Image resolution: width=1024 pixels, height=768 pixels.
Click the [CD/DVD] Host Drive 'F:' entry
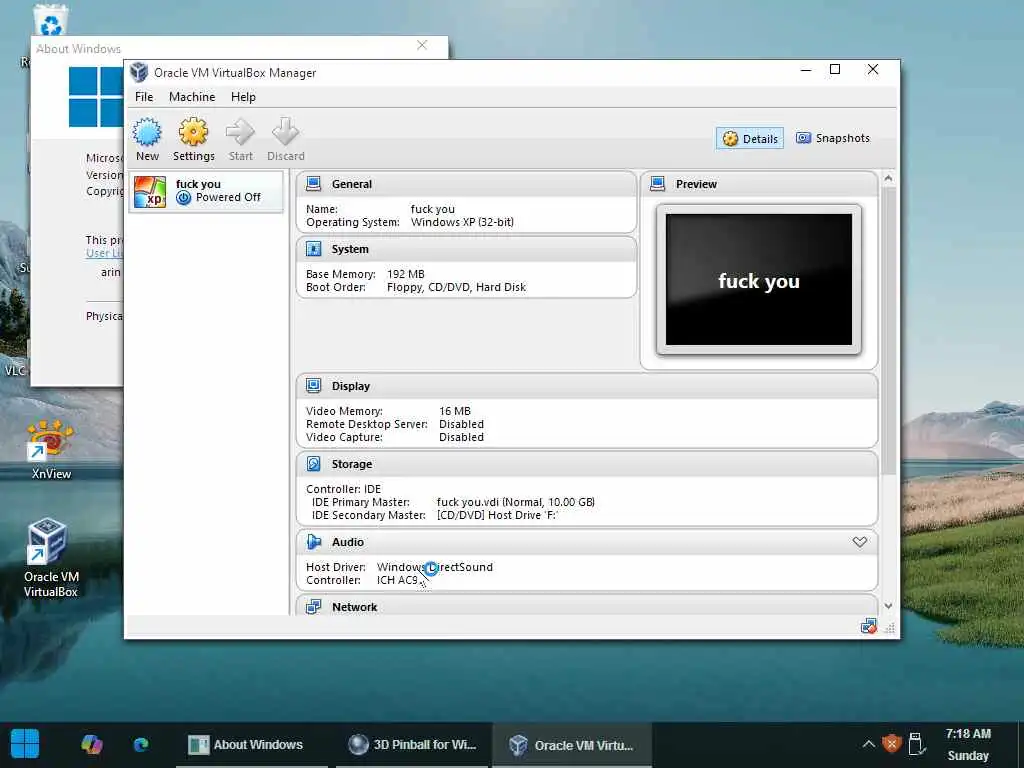[497, 515]
